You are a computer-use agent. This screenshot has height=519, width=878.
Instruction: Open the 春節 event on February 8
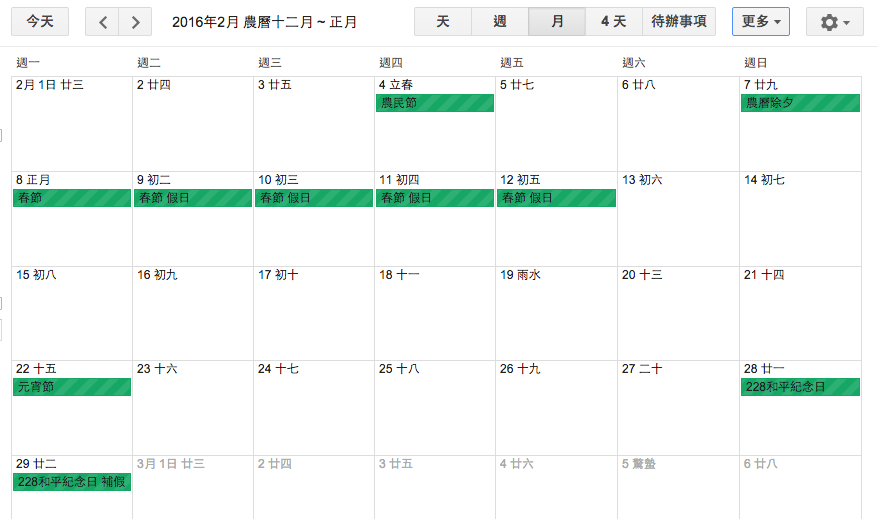pyautogui.click(x=72, y=198)
